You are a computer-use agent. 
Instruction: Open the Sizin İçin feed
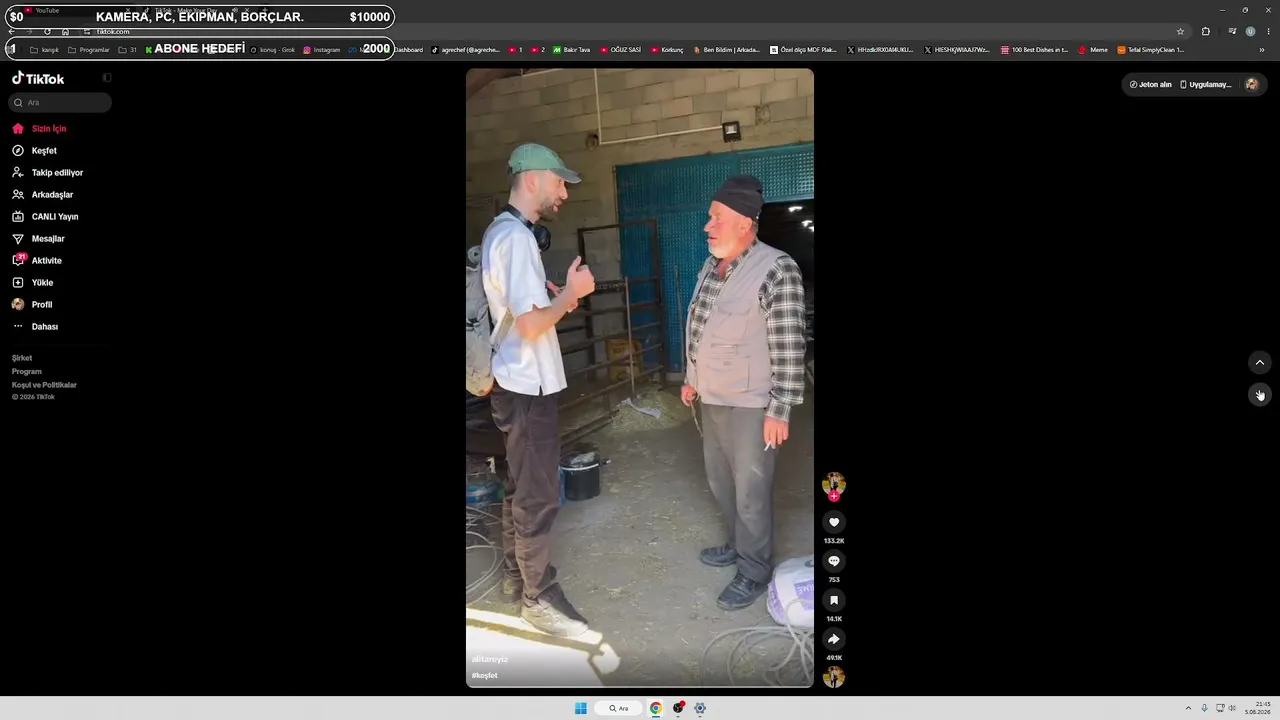pos(39,129)
